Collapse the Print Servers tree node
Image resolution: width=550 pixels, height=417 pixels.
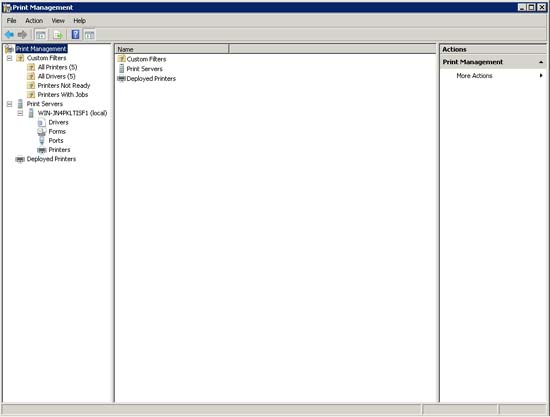pos(9,104)
